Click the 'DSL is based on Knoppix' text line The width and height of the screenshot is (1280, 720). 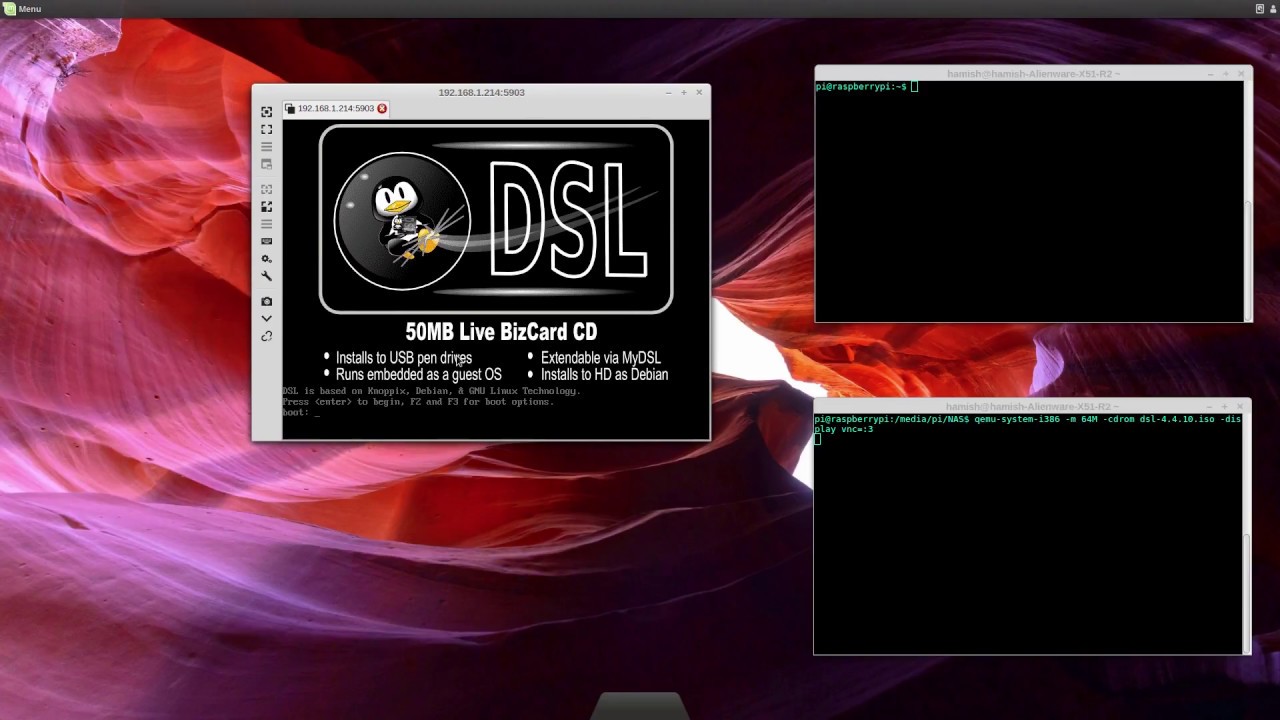coord(431,391)
